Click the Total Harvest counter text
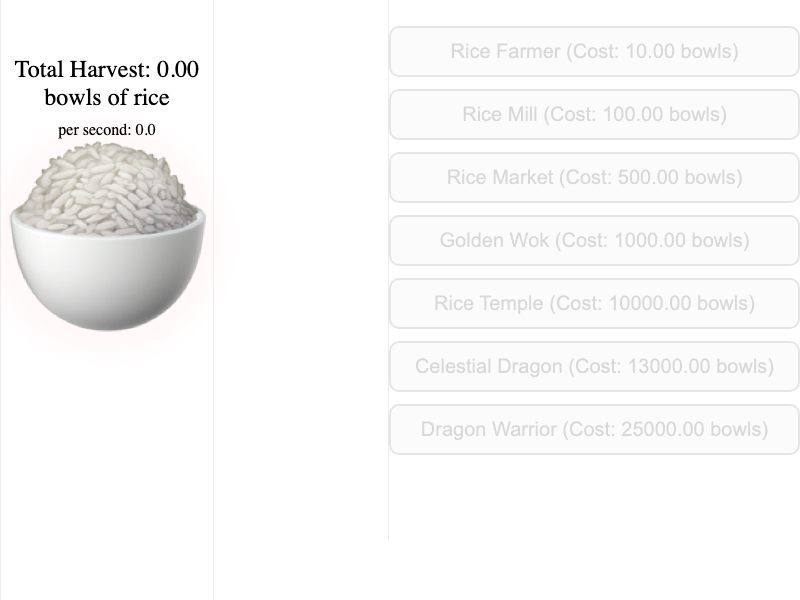800x600 pixels. (x=107, y=70)
